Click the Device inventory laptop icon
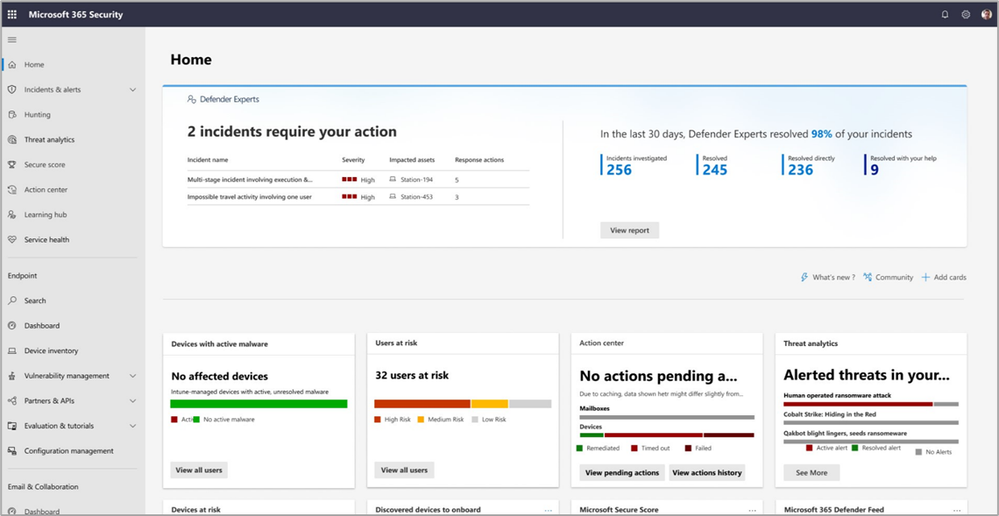The width and height of the screenshot is (999, 516). 12,350
